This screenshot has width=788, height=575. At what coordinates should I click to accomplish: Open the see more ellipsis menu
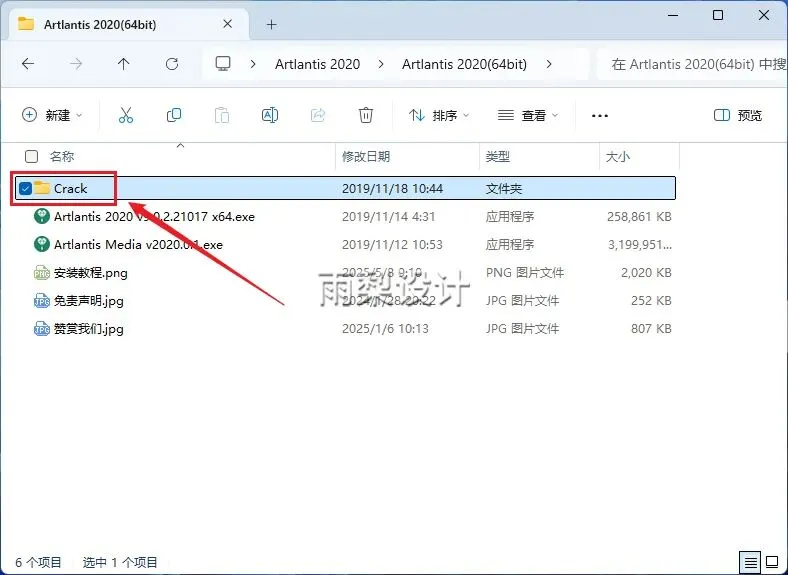coord(600,116)
